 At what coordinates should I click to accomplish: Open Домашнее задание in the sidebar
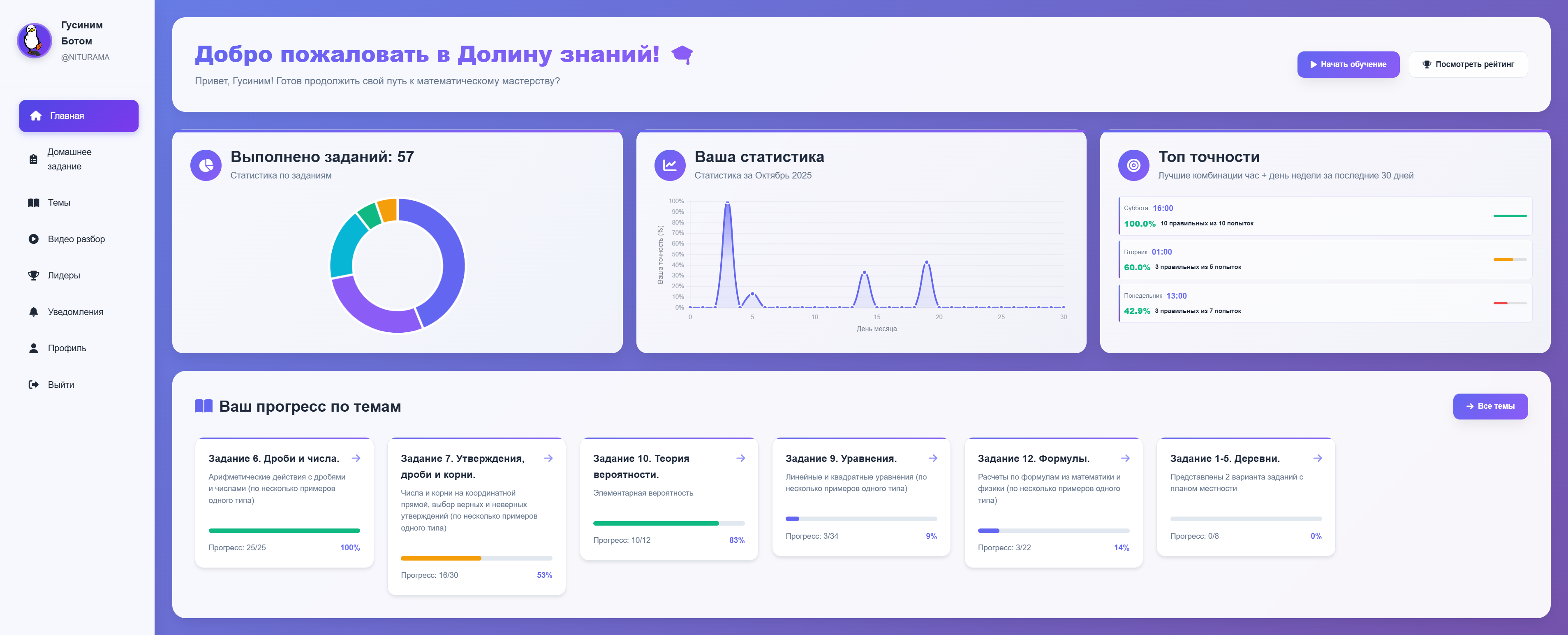click(x=79, y=159)
